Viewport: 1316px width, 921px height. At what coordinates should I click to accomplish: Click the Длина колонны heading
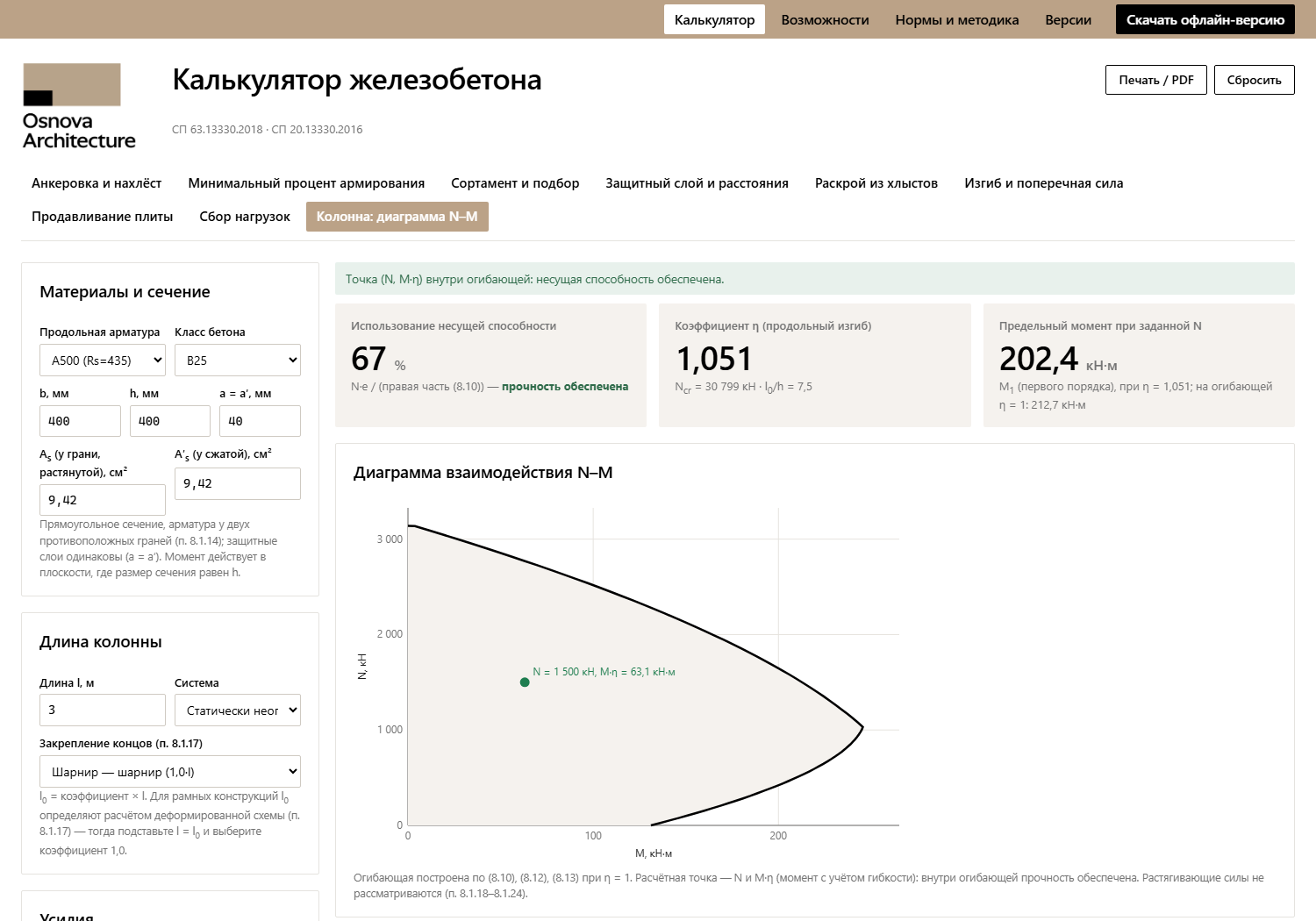tap(101, 642)
